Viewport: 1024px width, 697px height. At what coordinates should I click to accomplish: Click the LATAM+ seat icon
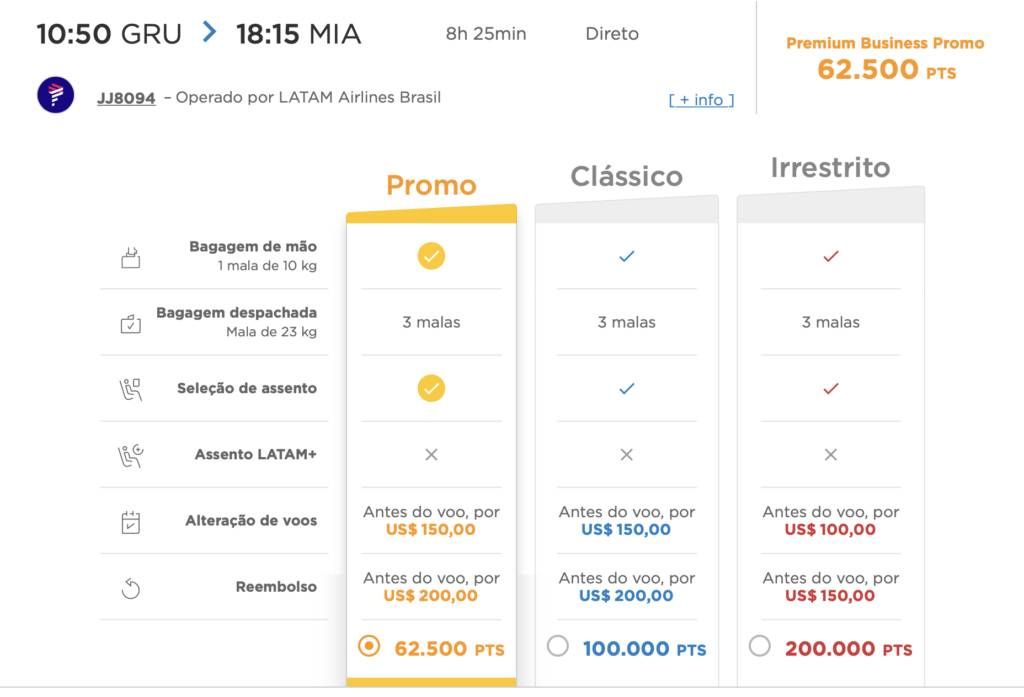point(131,455)
